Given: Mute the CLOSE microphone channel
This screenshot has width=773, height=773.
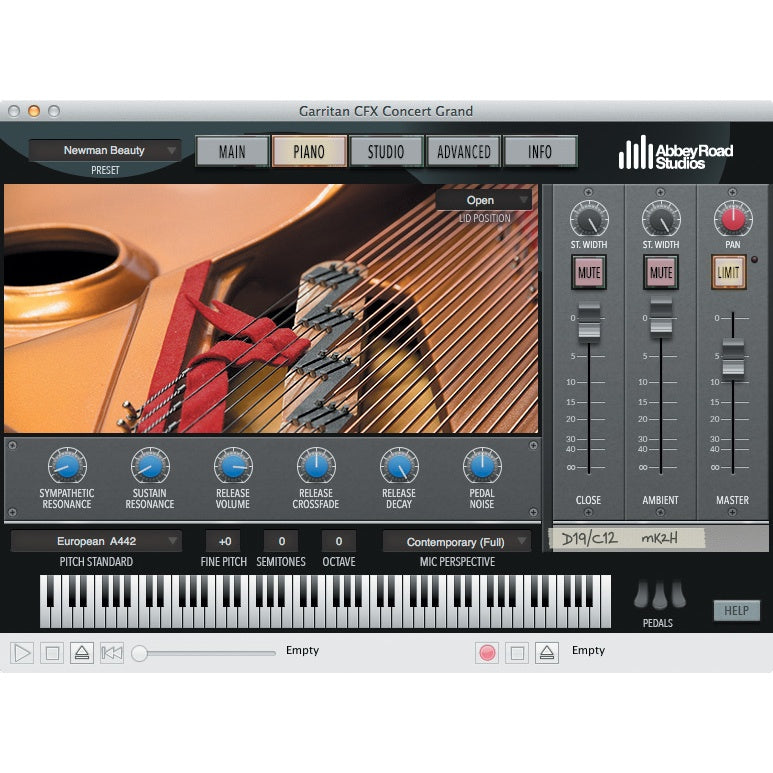Looking at the screenshot, I should [589, 272].
